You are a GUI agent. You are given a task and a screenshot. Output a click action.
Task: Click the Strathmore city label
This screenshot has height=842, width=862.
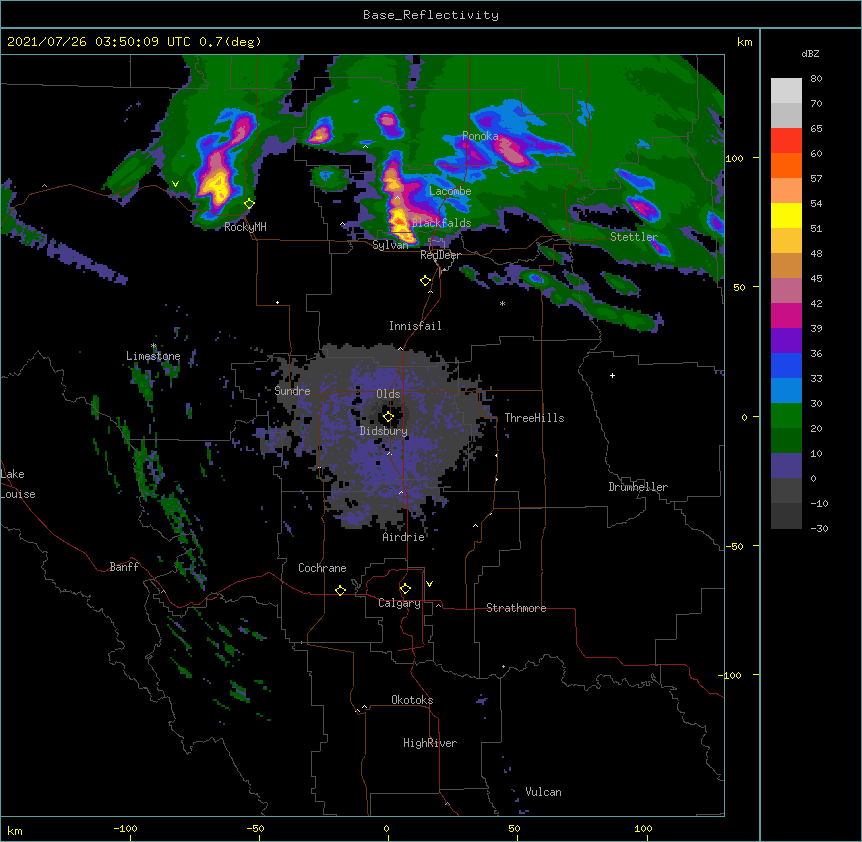point(516,608)
